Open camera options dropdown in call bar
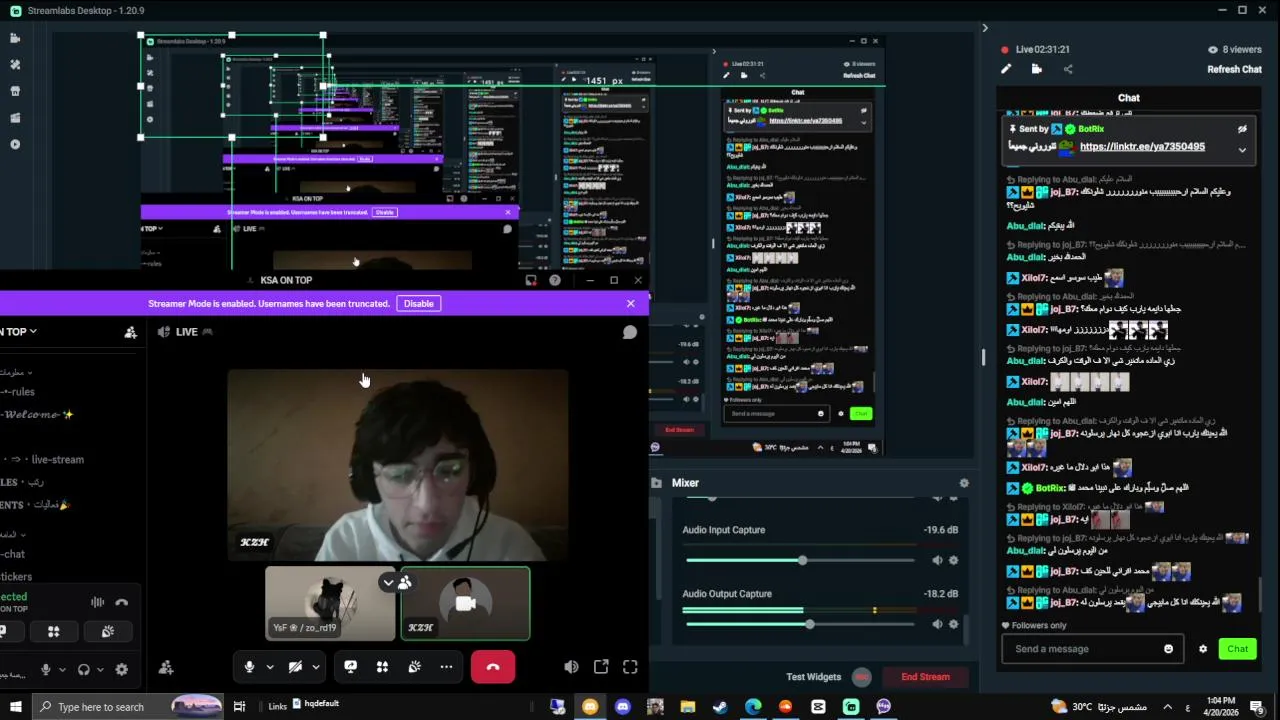The image size is (1280, 720). click(316, 667)
